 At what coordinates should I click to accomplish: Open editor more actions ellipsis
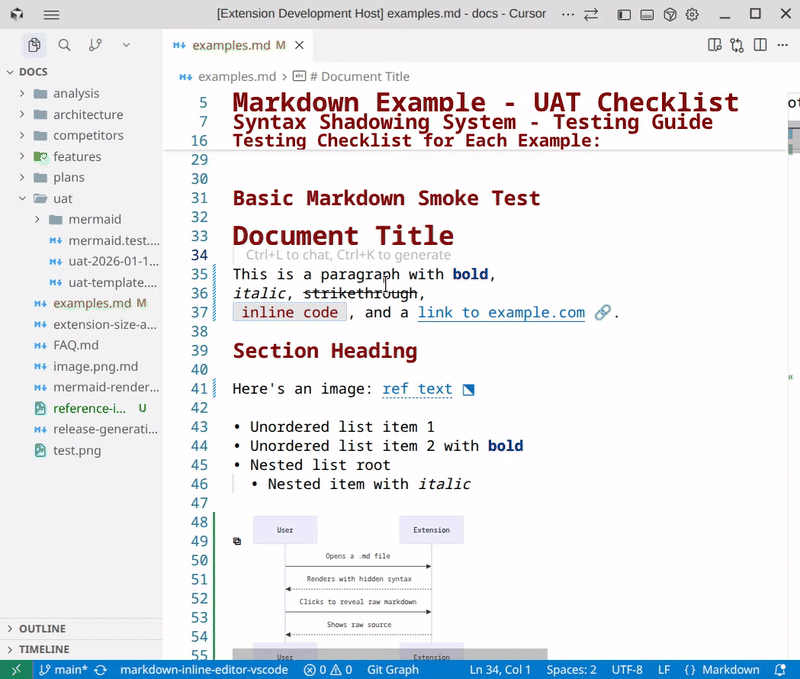(x=783, y=45)
